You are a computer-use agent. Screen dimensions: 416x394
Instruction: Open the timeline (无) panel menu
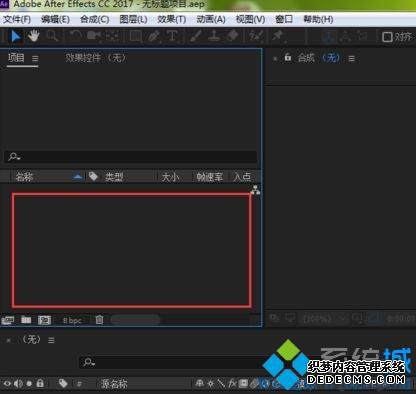[51, 340]
